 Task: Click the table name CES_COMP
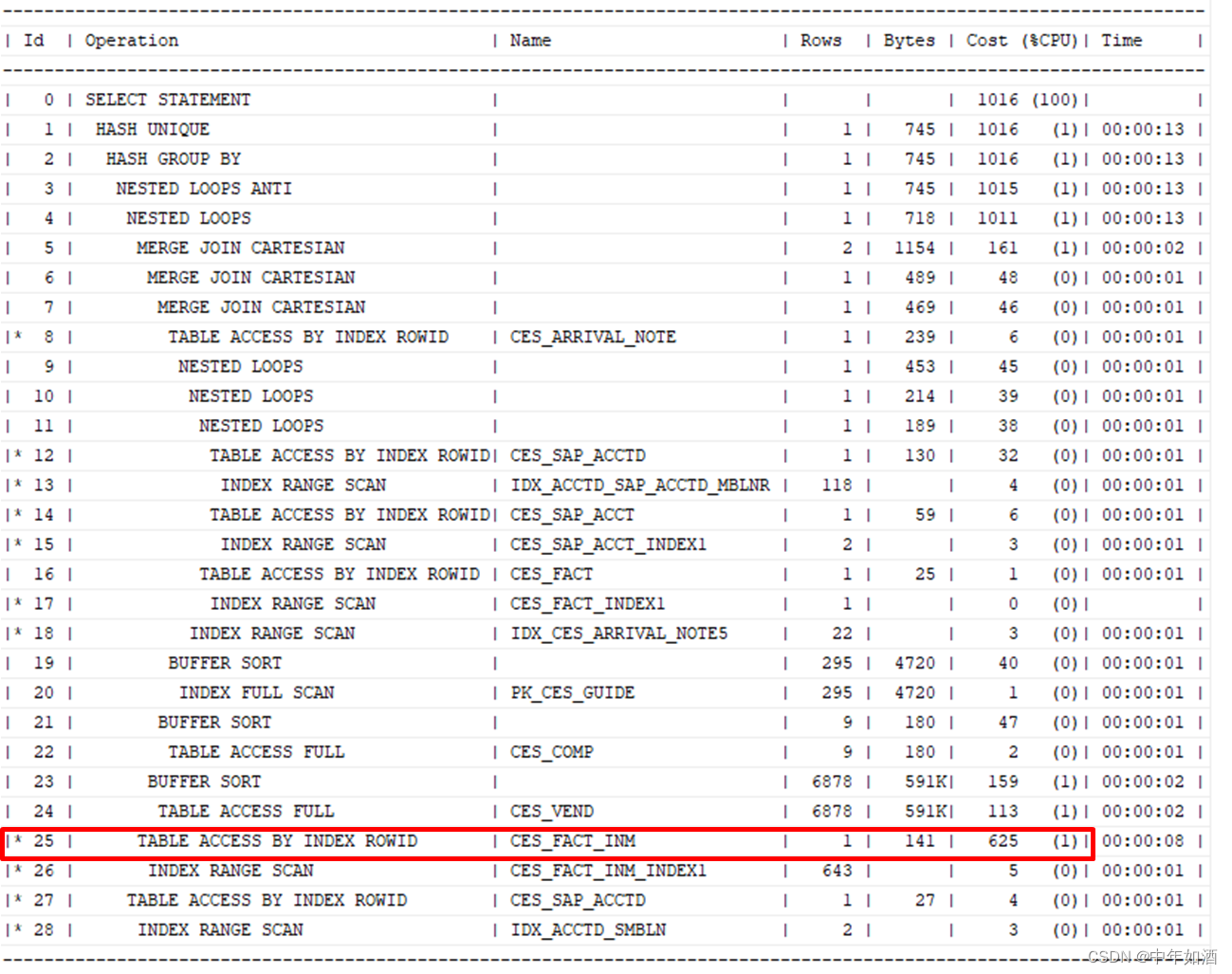click(552, 752)
